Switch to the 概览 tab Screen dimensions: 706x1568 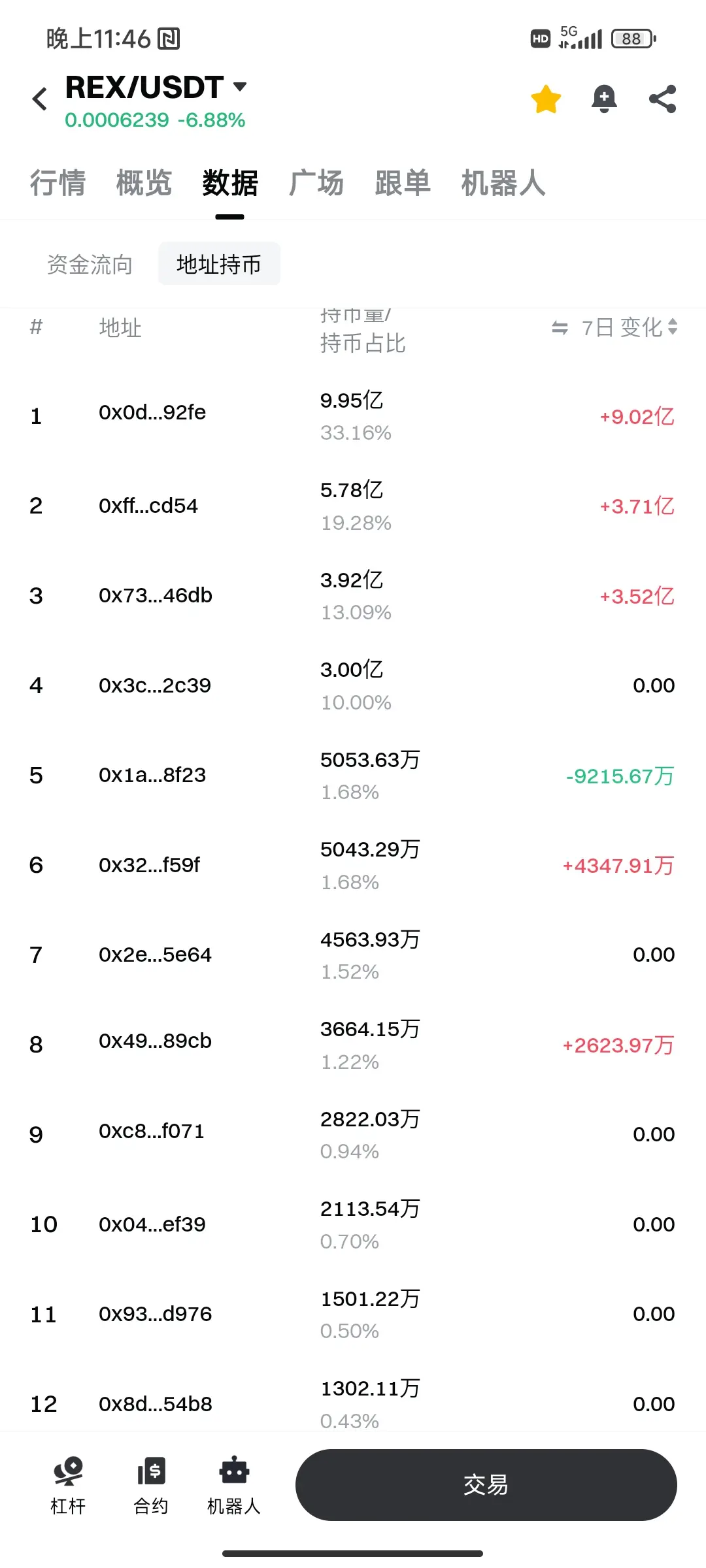tap(144, 182)
